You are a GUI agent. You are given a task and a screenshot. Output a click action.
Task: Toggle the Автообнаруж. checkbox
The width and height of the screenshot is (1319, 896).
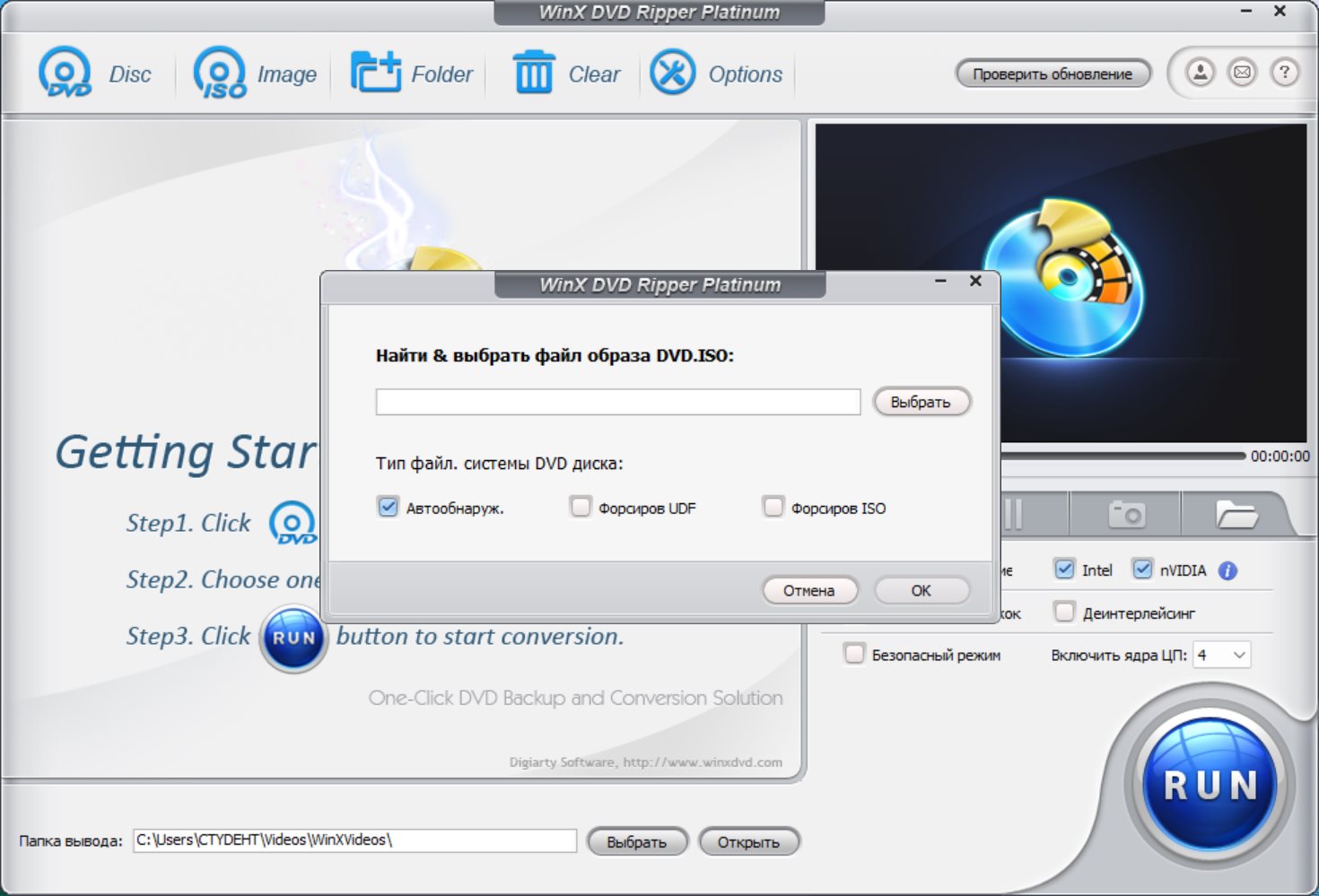[x=388, y=507]
